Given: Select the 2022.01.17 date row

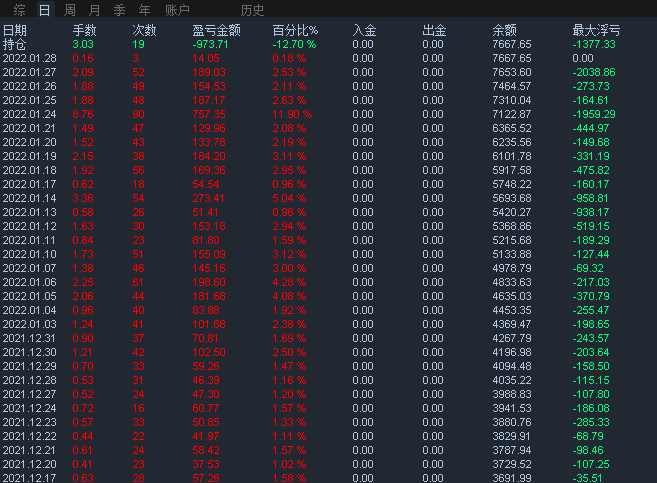Looking at the screenshot, I should (29, 184).
